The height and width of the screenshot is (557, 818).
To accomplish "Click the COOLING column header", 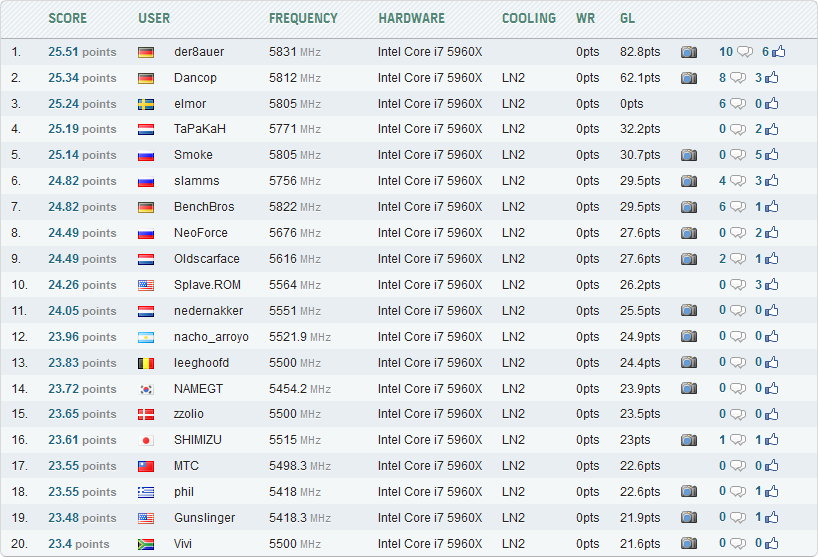I will [529, 18].
